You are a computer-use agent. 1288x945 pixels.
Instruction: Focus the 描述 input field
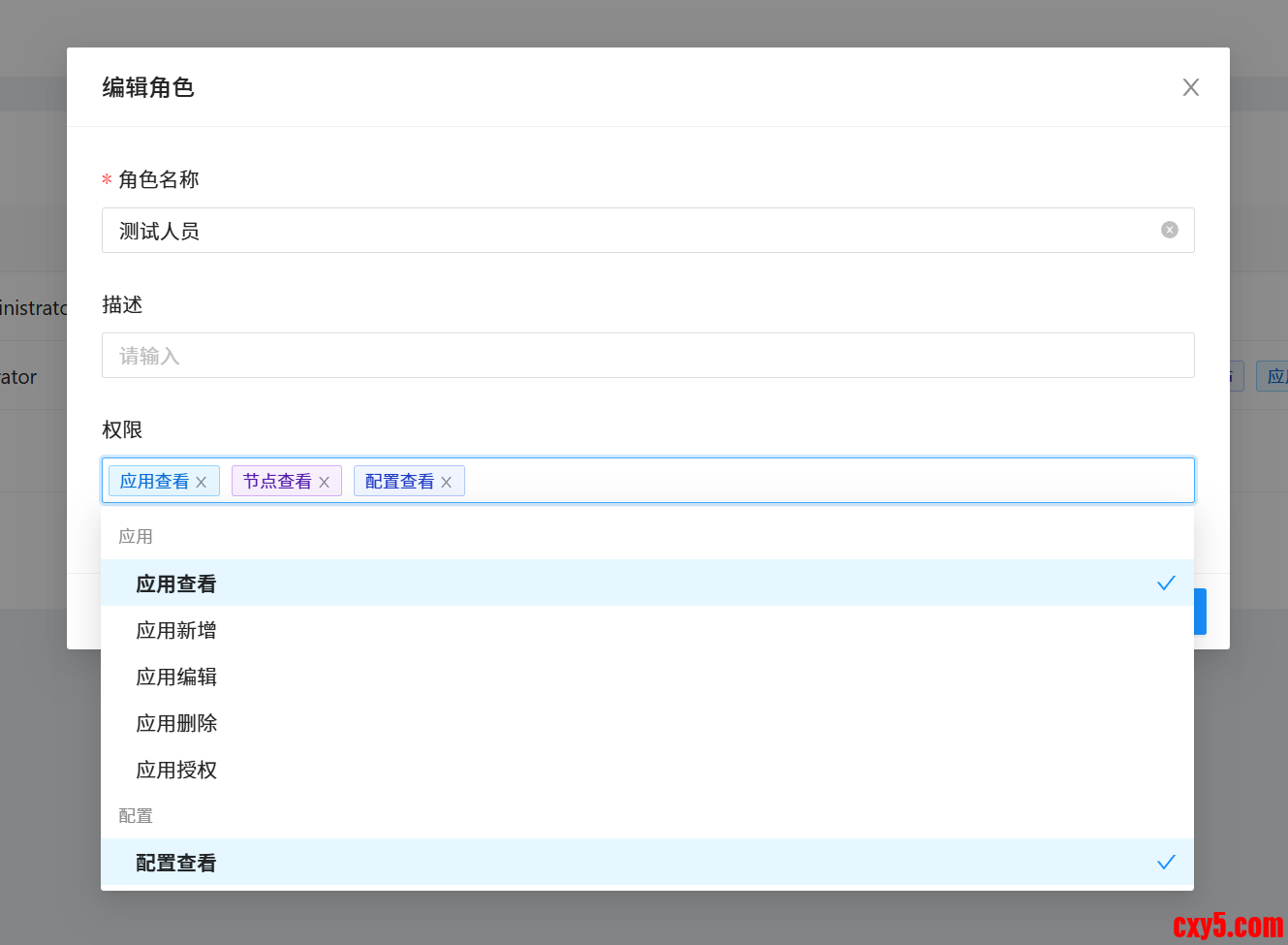(x=647, y=356)
